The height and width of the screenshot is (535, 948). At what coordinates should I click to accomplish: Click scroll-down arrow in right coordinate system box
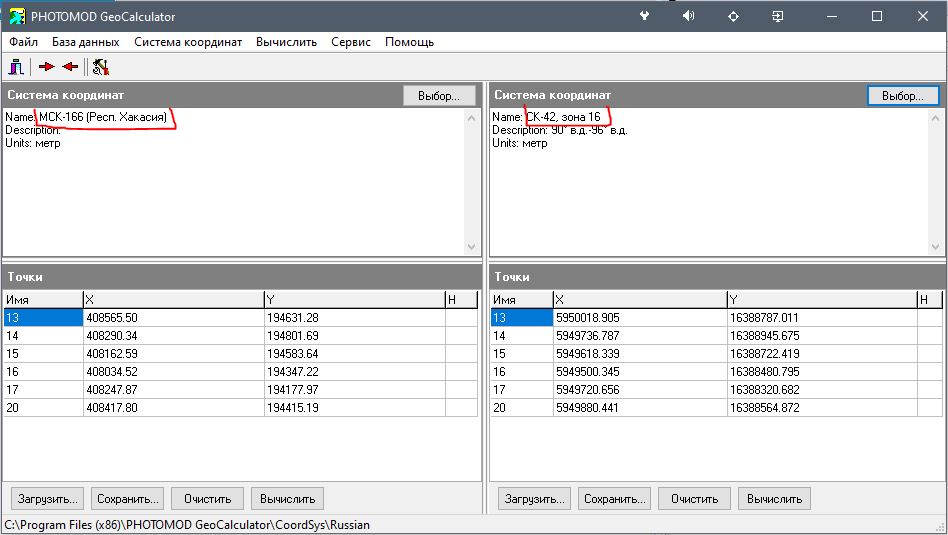935,247
